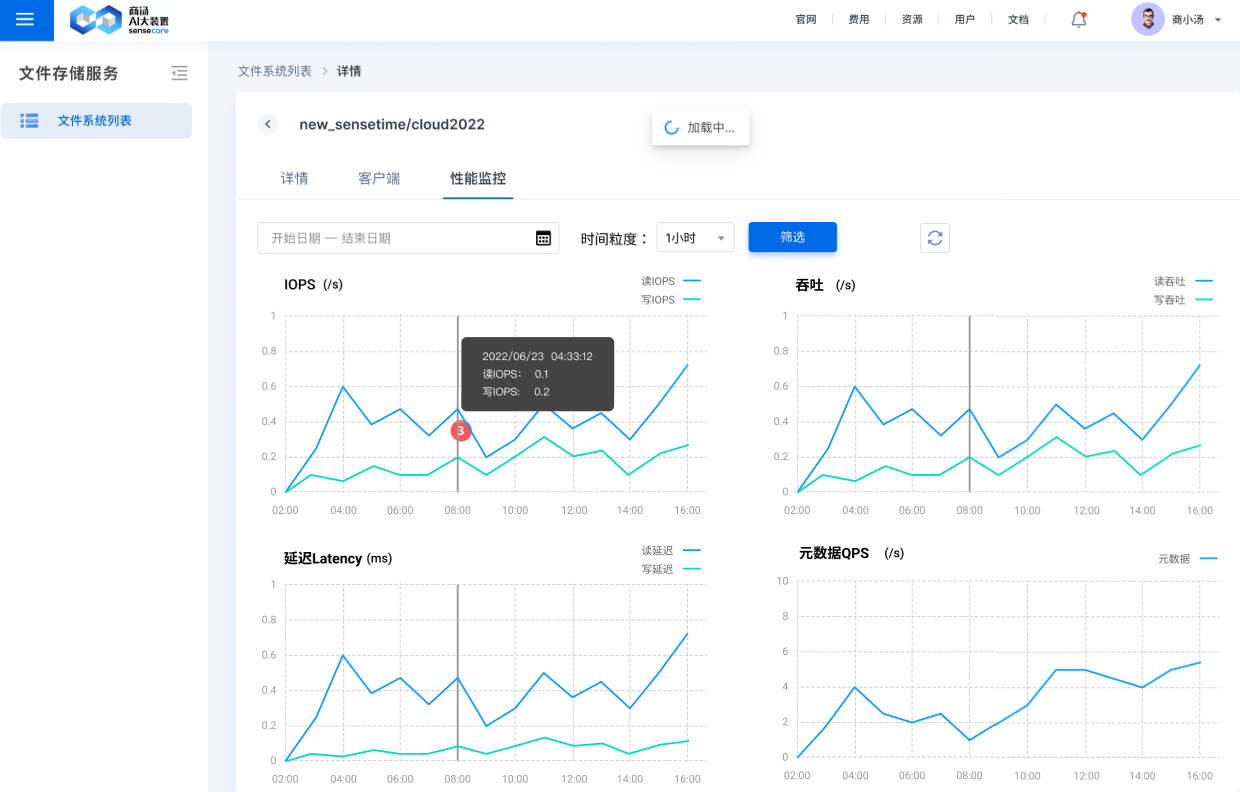This screenshot has width=1240, height=792.
Task: Open the calendar date picker icon
Action: [x=543, y=237]
